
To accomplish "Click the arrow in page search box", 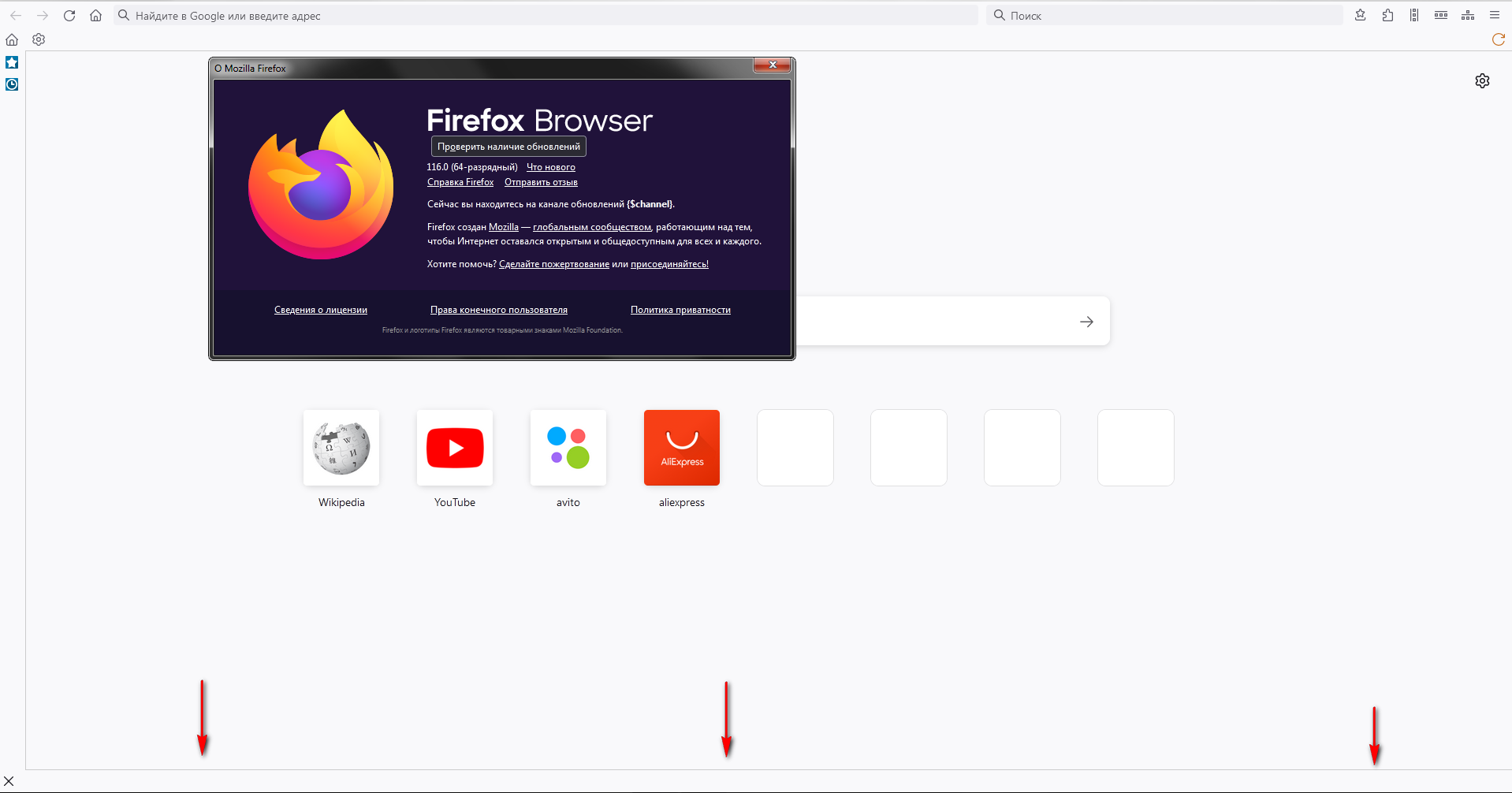I will [1086, 322].
